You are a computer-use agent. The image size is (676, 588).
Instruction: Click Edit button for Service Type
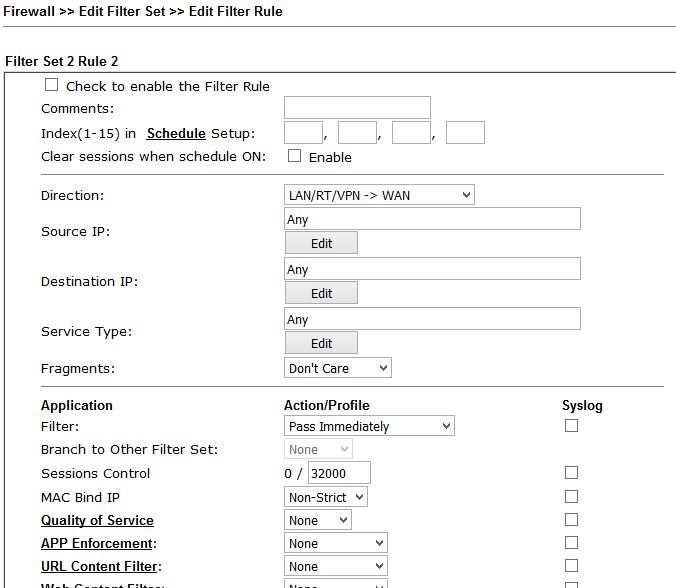pos(321,343)
